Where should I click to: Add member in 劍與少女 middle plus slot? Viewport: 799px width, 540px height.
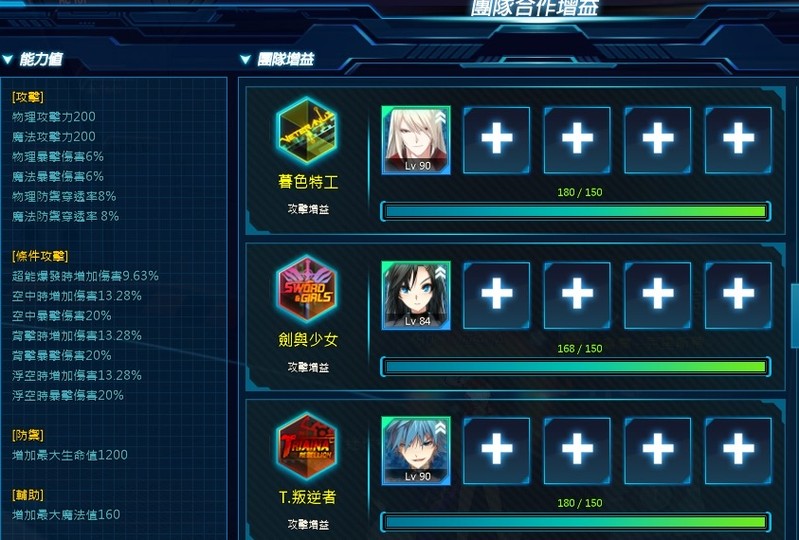click(577, 295)
